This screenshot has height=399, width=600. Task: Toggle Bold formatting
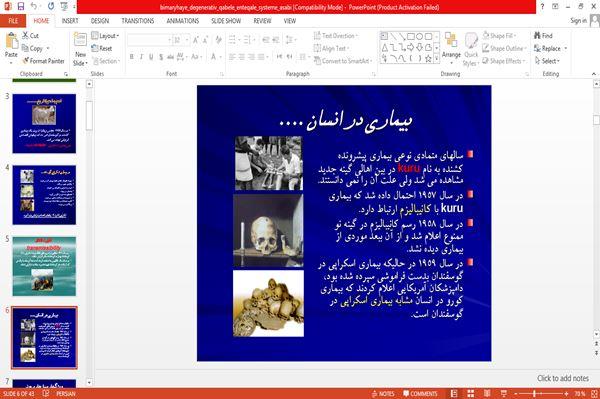(x=131, y=57)
